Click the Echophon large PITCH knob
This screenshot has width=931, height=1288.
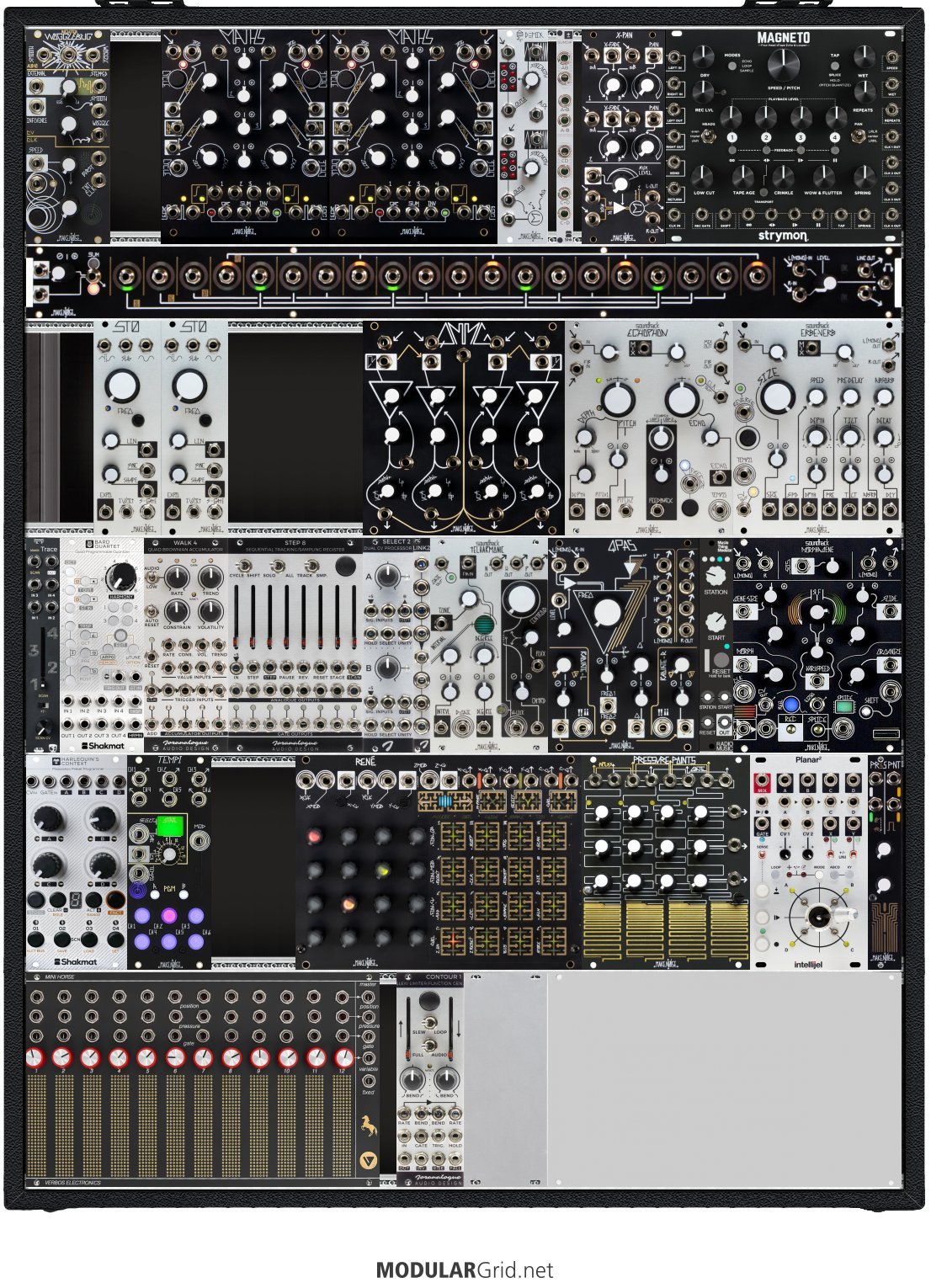(x=618, y=399)
